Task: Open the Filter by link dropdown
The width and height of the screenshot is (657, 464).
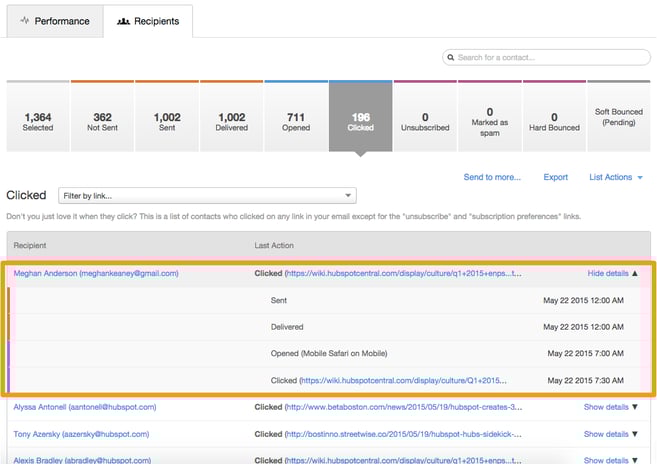Action: tap(208, 196)
